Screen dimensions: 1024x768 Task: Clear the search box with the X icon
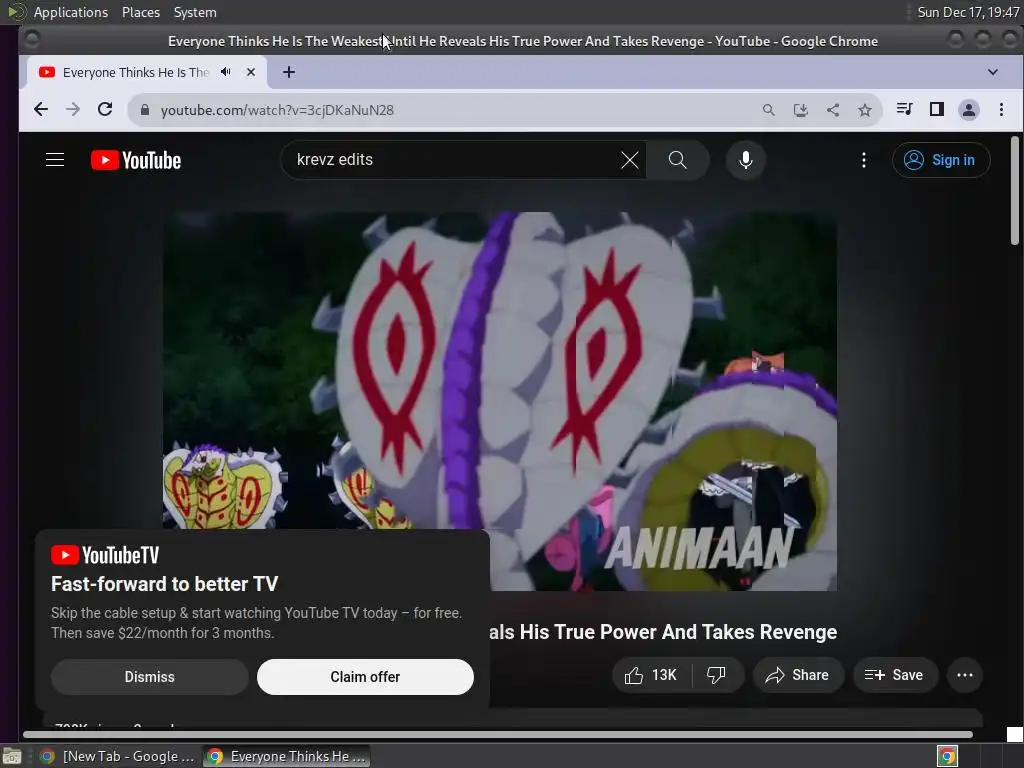tap(630, 160)
